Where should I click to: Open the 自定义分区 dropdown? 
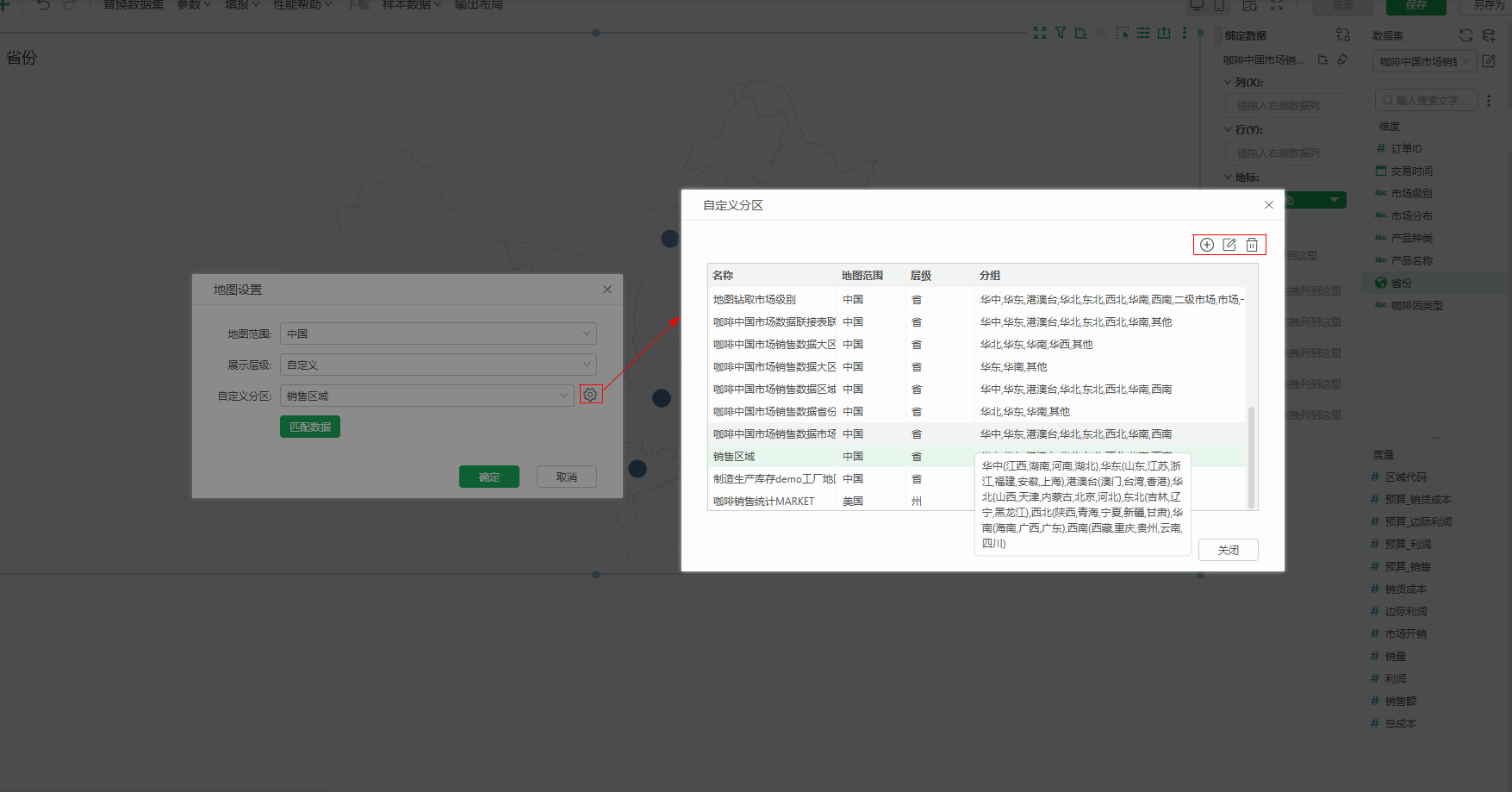pos(427,396)
